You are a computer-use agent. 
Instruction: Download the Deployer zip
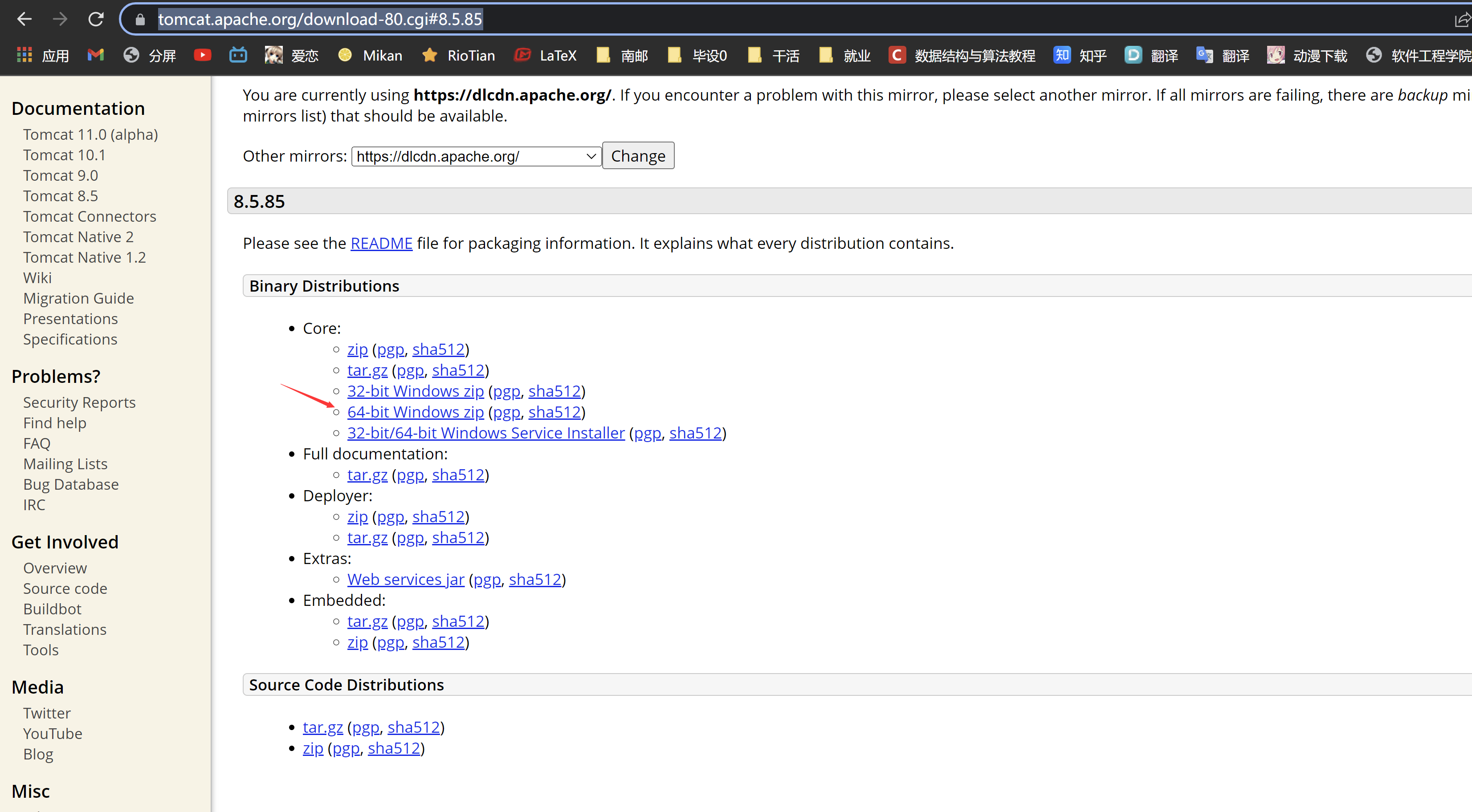click(357, 516)
